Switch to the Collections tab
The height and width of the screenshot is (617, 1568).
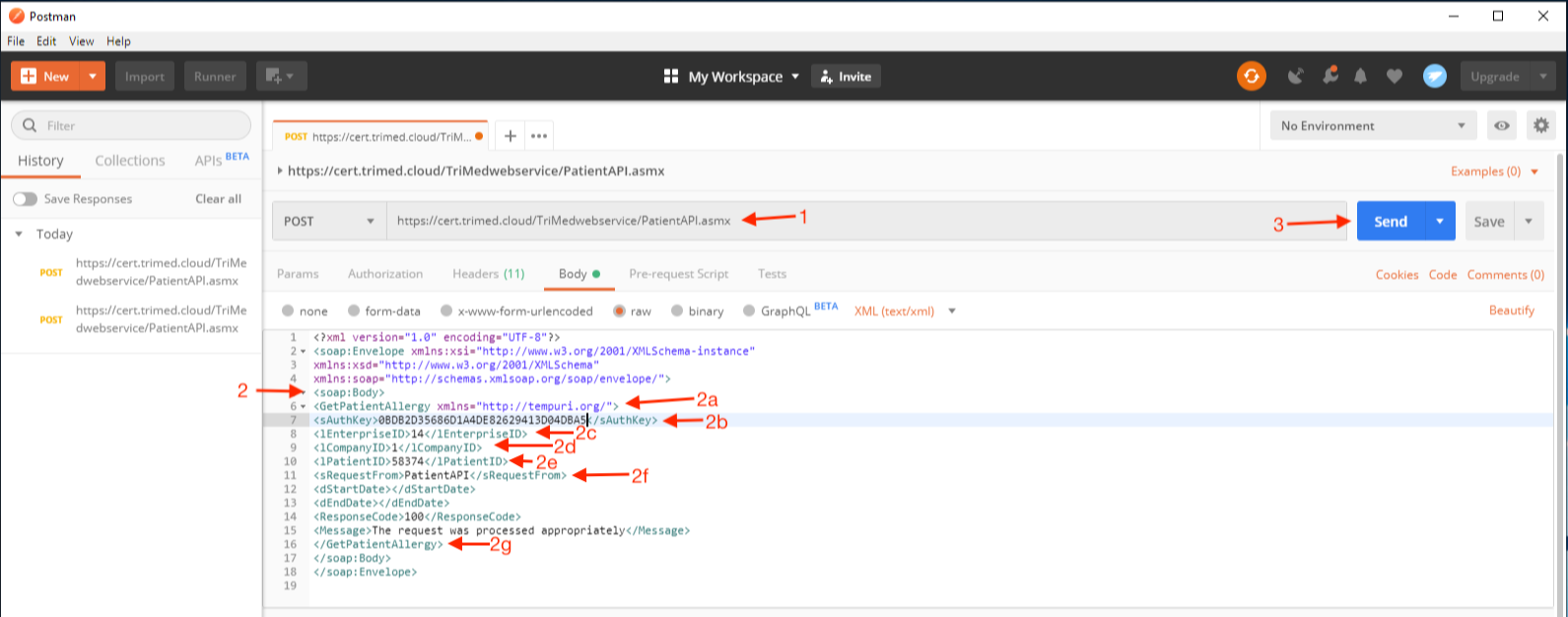[x=130, y=161]
